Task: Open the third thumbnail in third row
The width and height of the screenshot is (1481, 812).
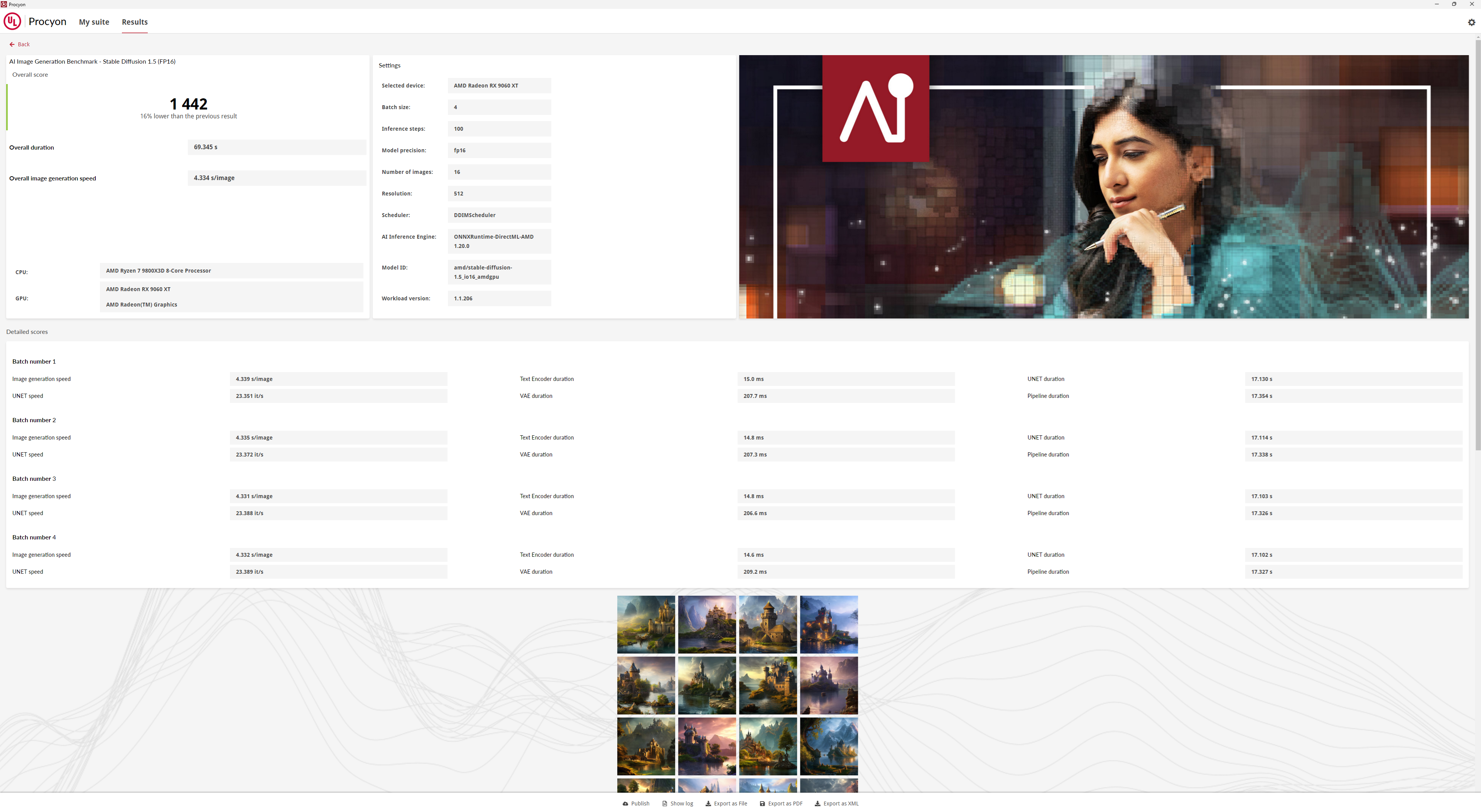Action: (768, 746)
